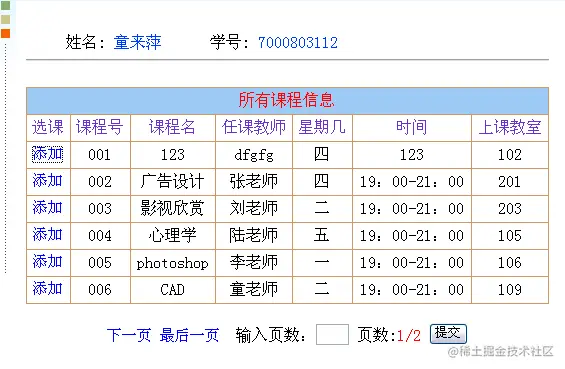Click the 时间 column header

tap(411, 128)
